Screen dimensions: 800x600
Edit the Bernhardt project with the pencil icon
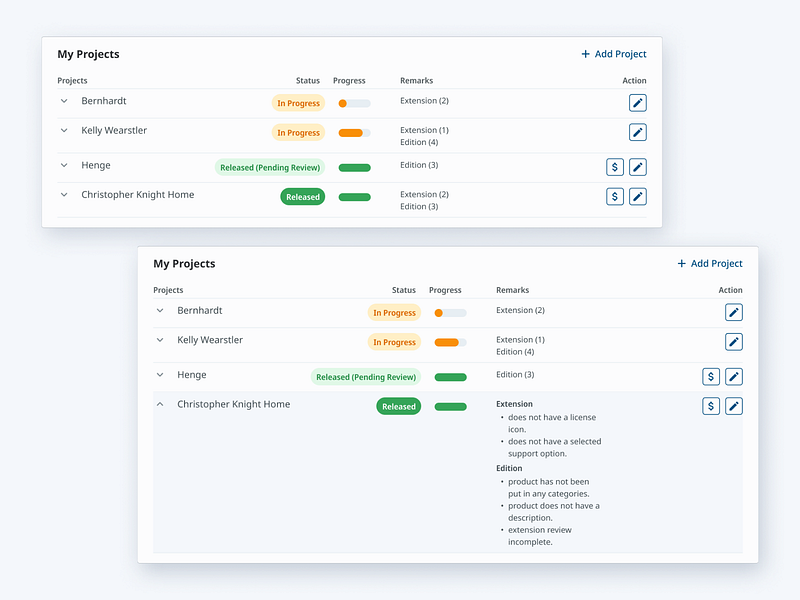pos(637,102)
